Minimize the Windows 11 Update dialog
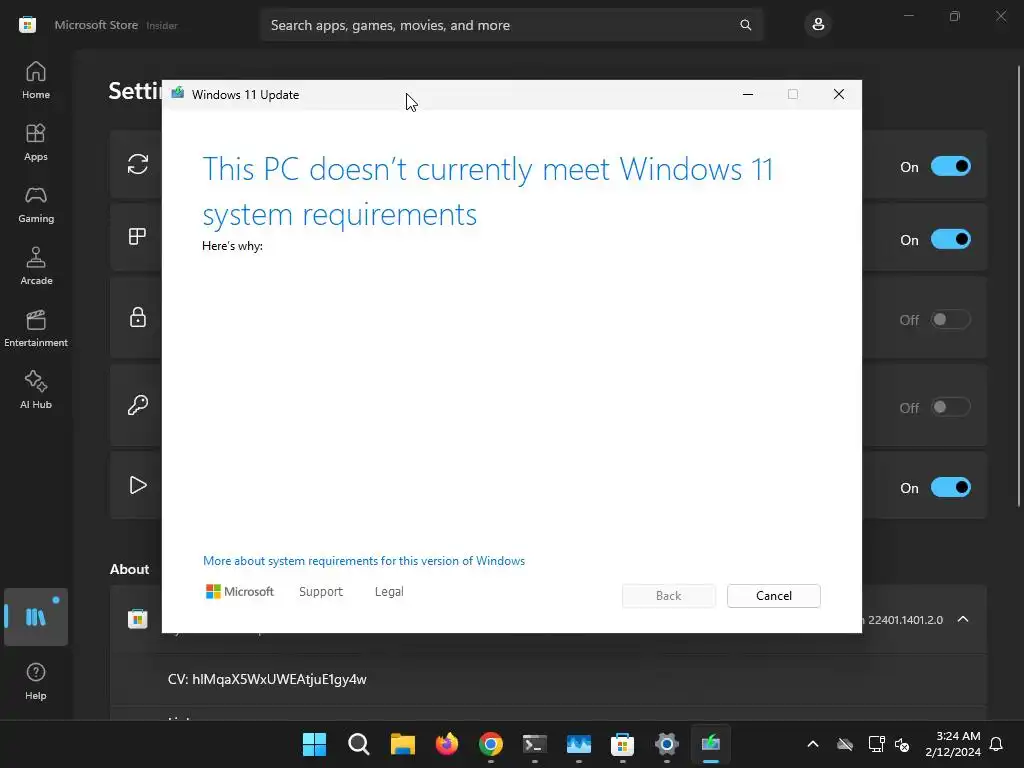Screen dimensions: 1024x768 coord(748,95)
